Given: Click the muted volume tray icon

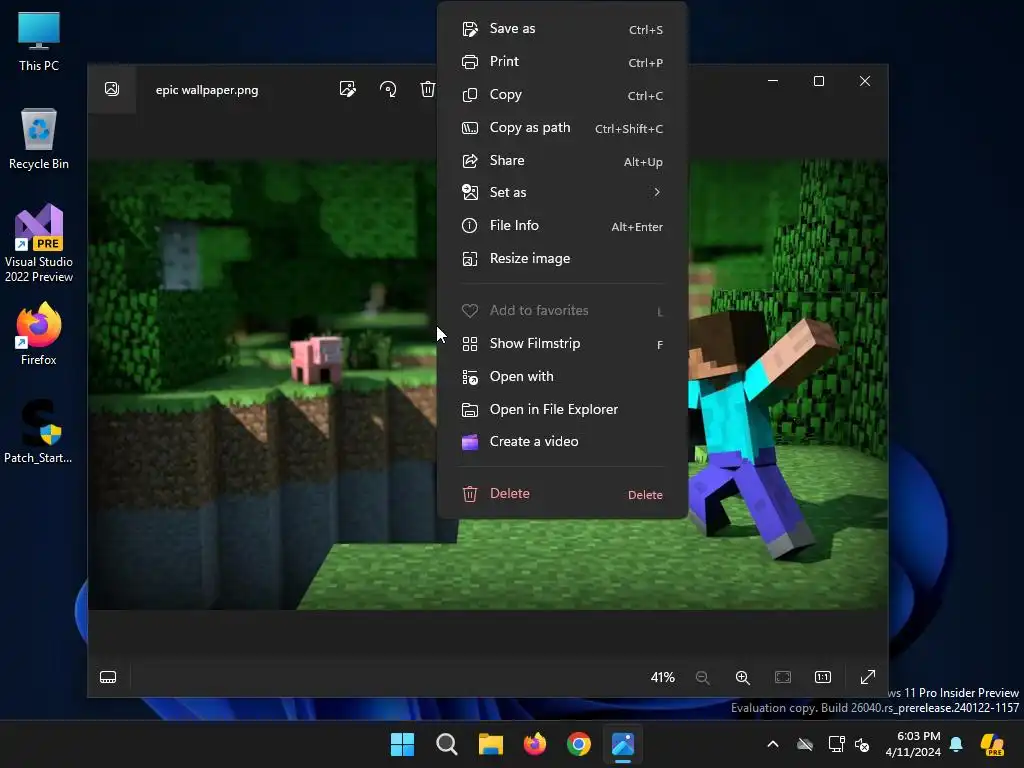Looking at the screenshot, I should point(862,744).
